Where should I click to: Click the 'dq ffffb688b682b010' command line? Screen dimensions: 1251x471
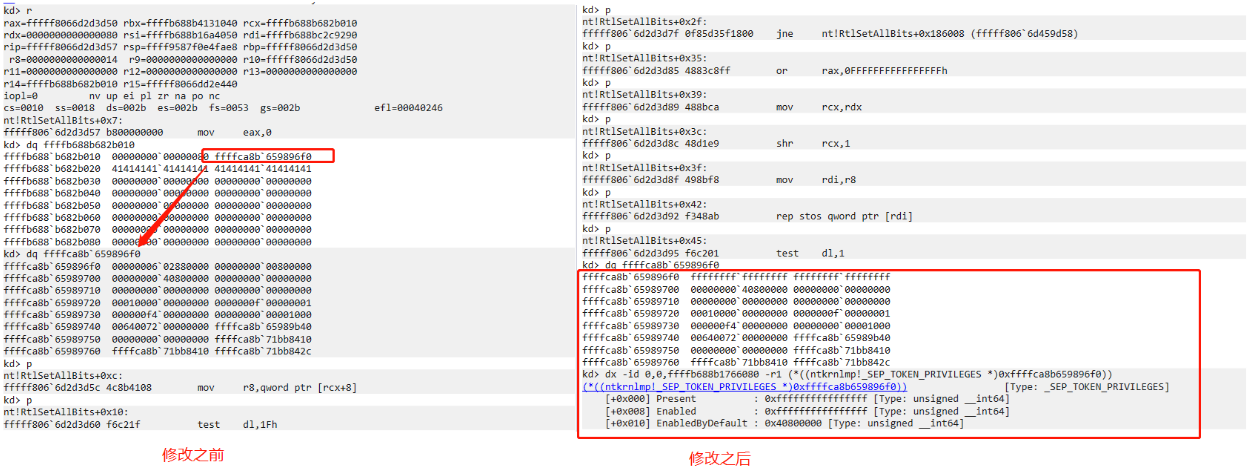coord(61,145)
